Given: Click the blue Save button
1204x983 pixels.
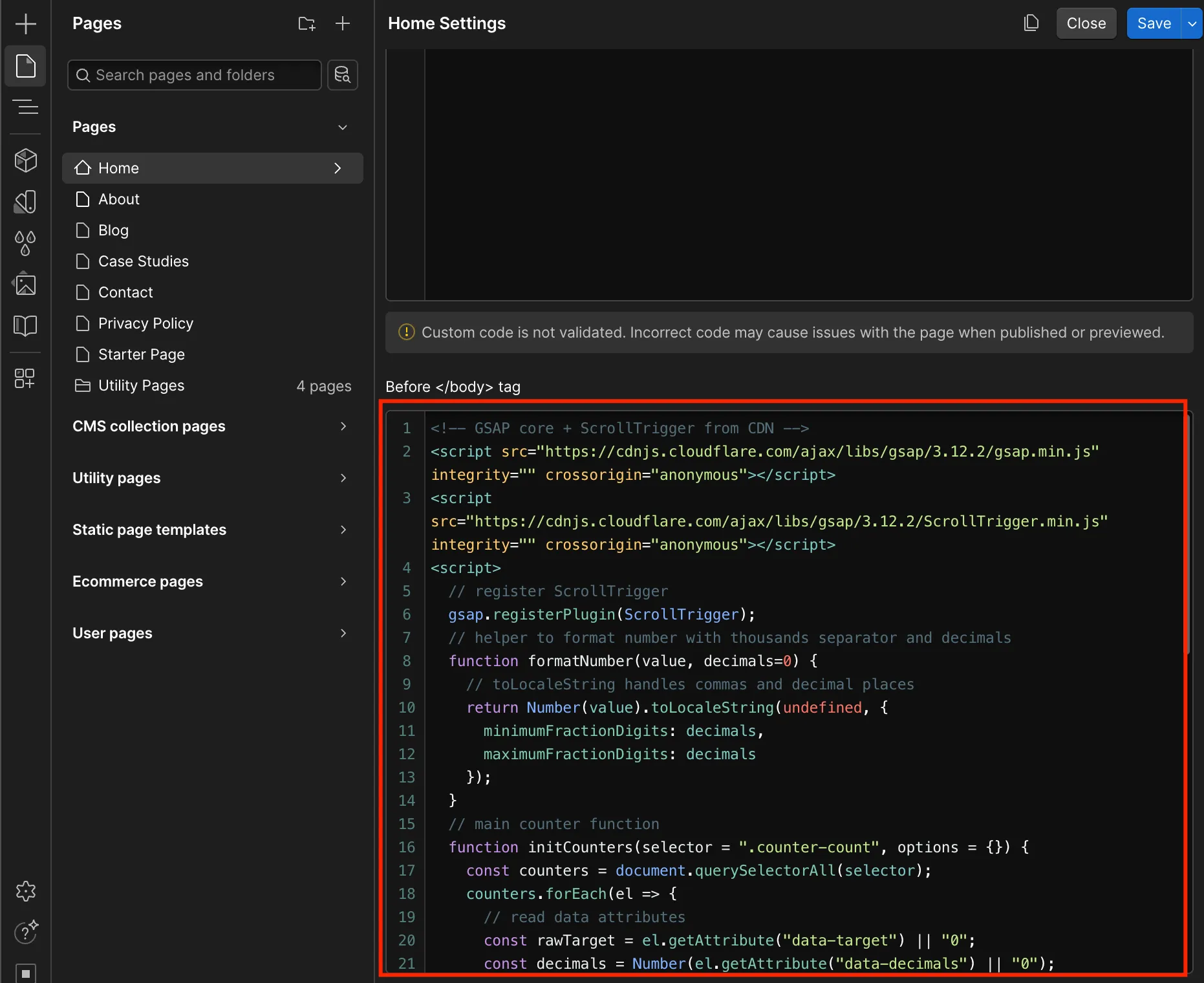Looking at the screenshot, I should point(1154,23).
